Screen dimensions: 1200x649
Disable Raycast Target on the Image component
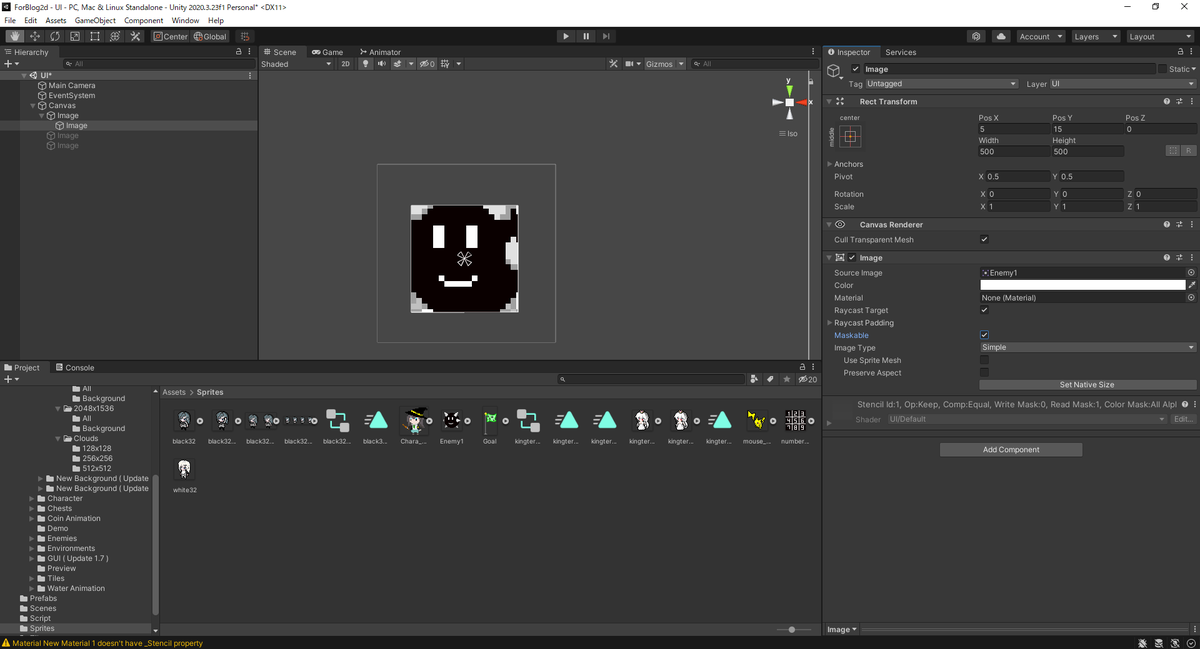pyautogui.click(x=984, y=310)
